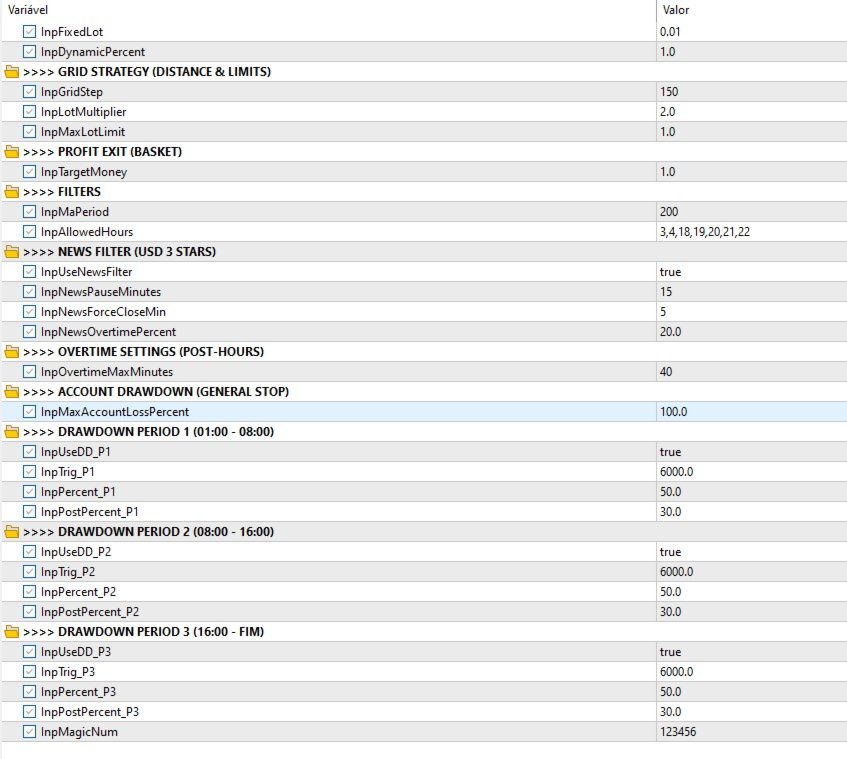
Task: Toggle the InpNewsOvertimePercent checkbox
Action: (29, 332)
